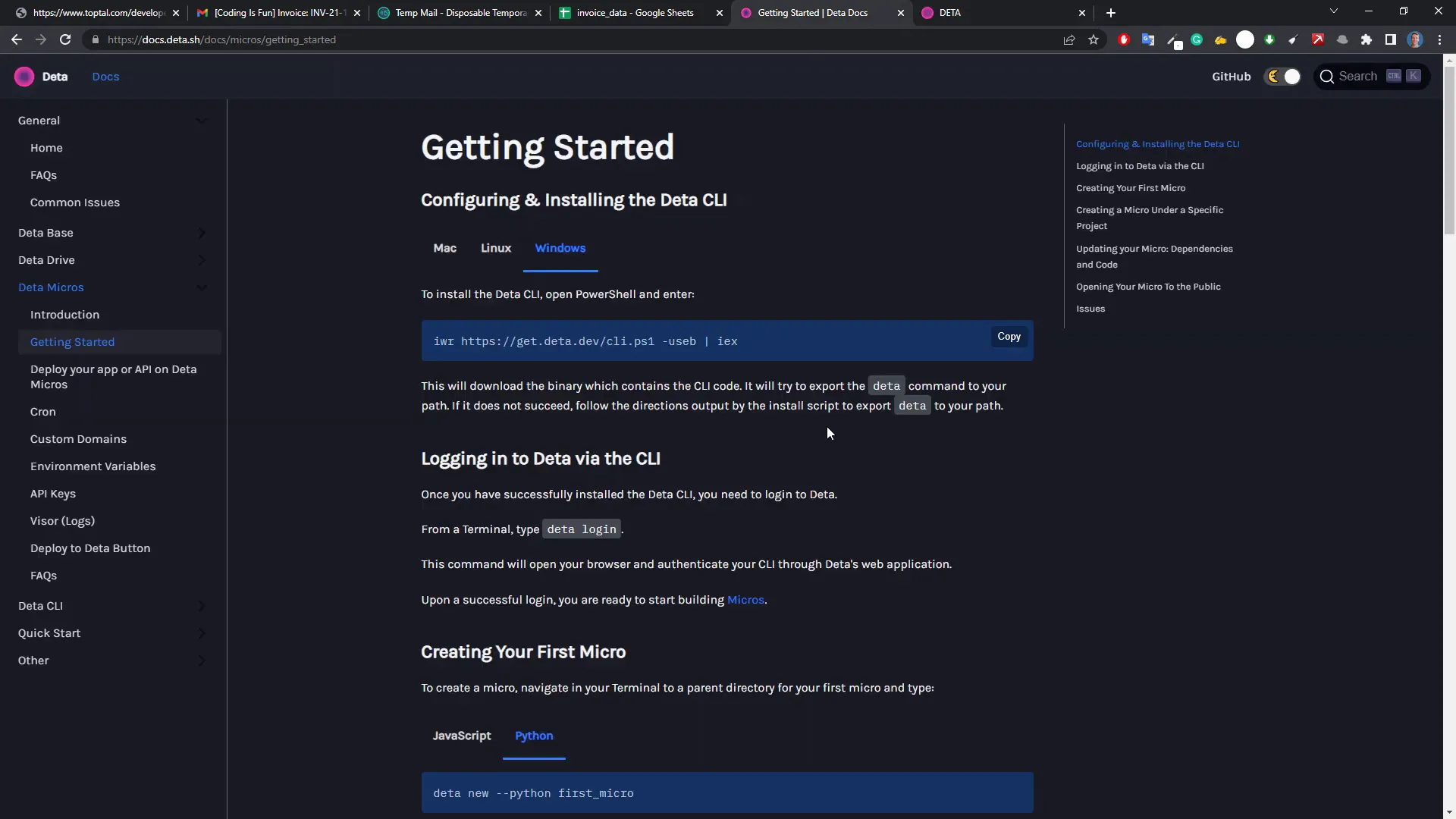The image size is (1456, 819).
Task: Open the AdBlock extension
Action: pyautogui.click(x=1125, y=39)
